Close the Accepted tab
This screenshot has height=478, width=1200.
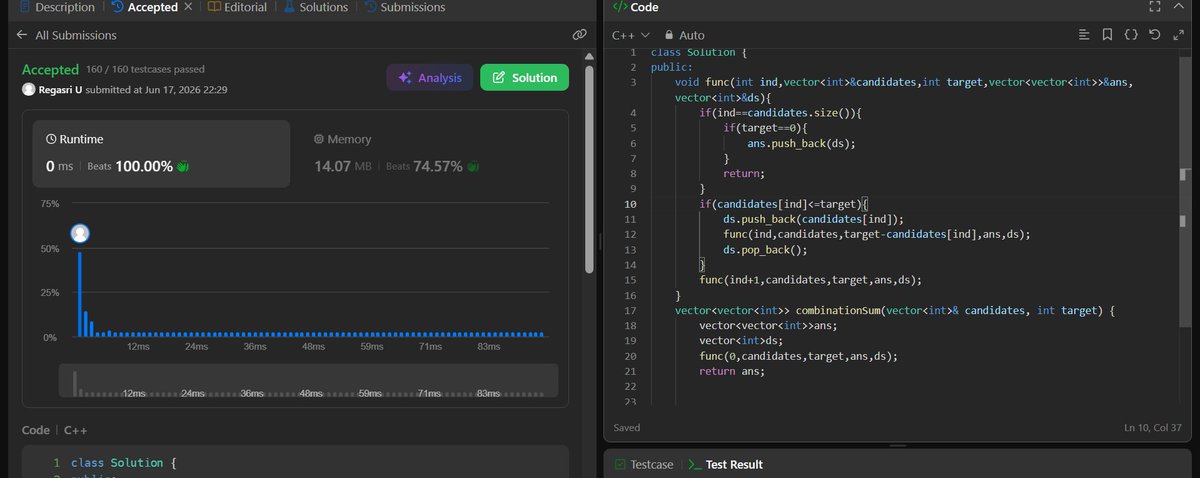188,7
